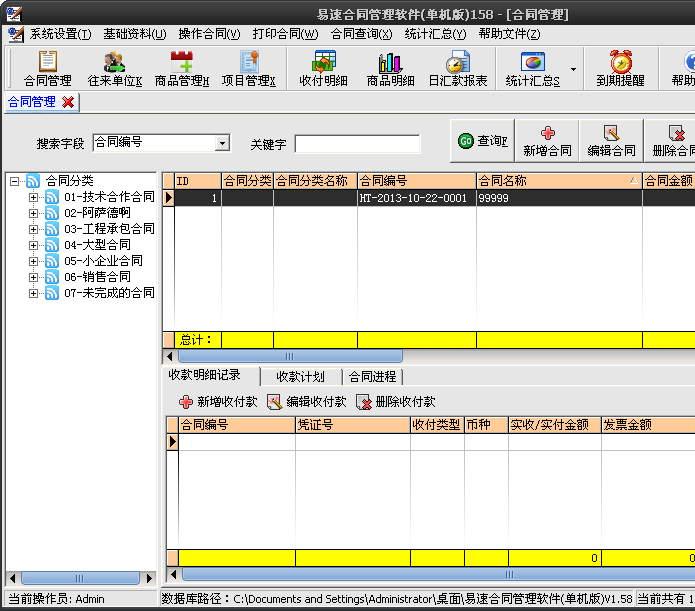Screen dimensions: 695x611
Task: Open the 统计汇总(Y) menu
Action: click(x=435, y=34)
